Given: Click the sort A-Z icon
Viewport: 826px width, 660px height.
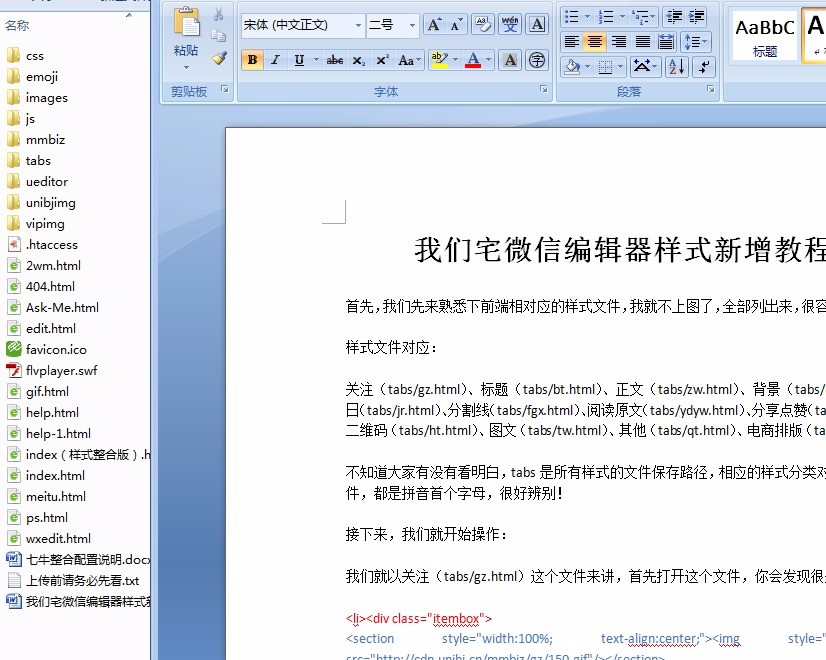Looking at the screenshot, I should click(x=676, y=67).
